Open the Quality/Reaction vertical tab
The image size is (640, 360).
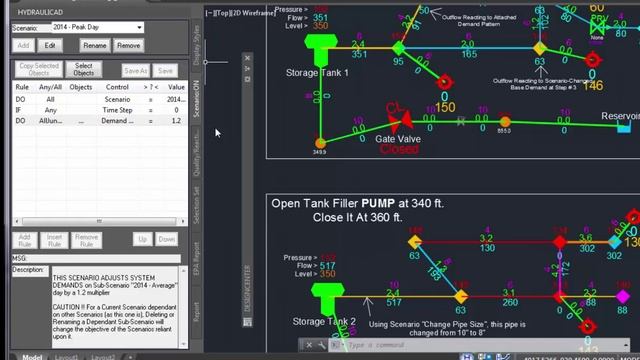196,153
